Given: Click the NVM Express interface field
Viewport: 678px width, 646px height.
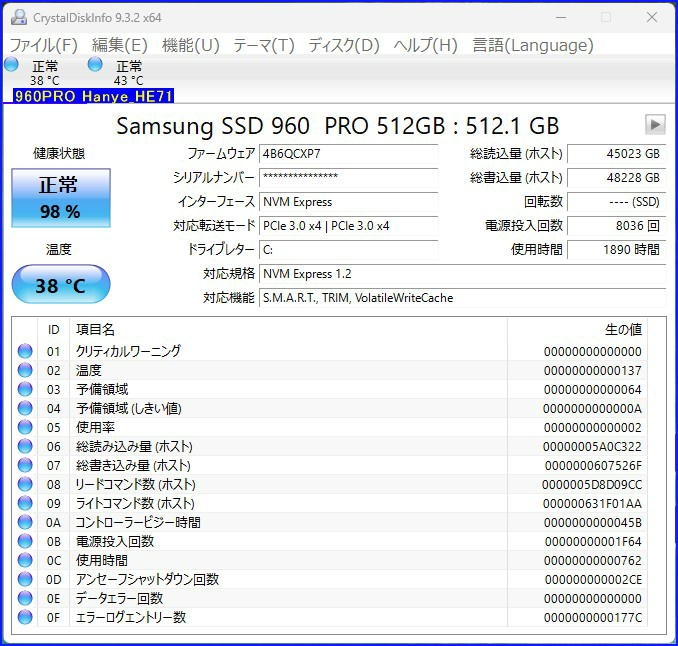Looking at the screenshot, I should click(349, 202).
